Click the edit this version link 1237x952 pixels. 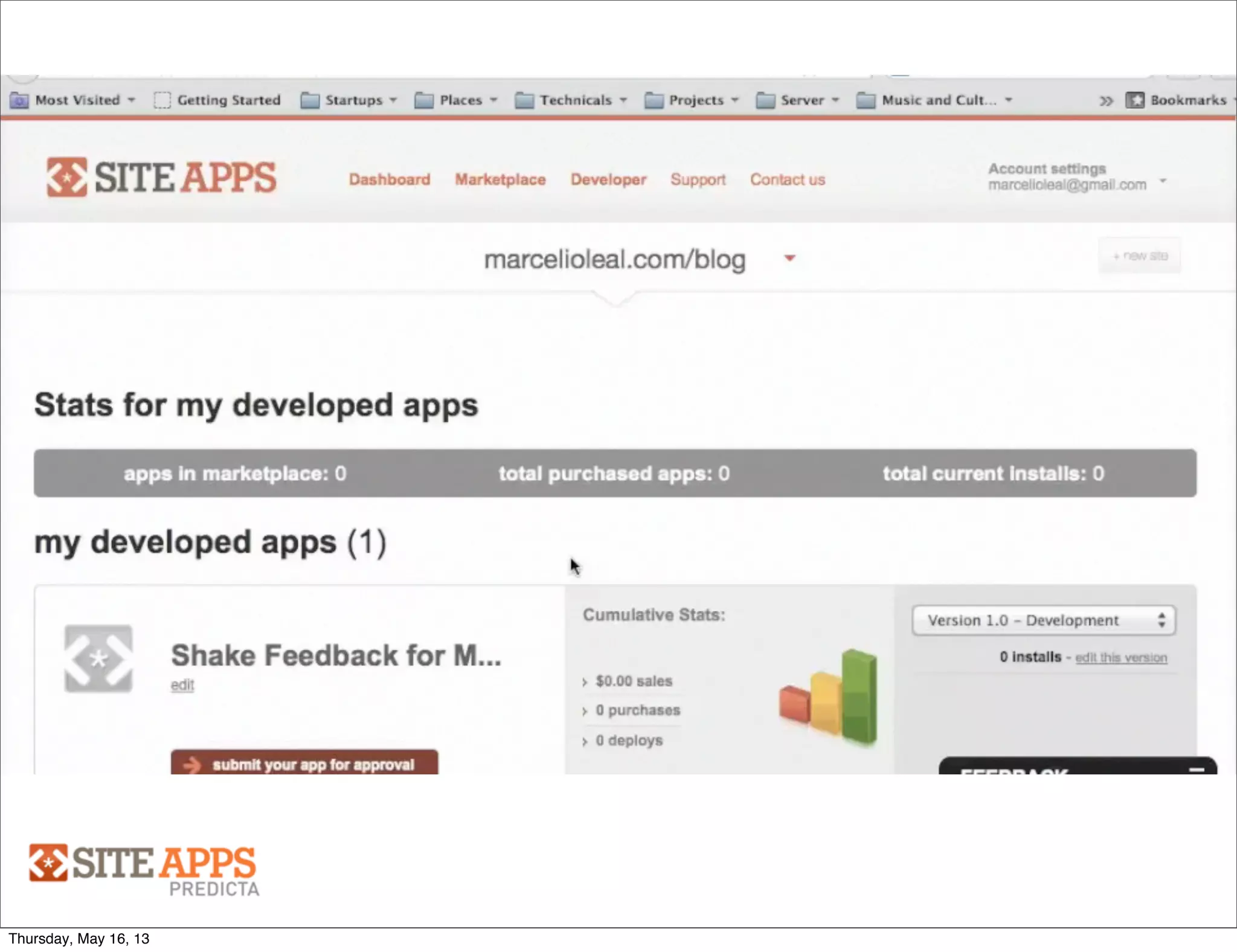point(1121,657)
